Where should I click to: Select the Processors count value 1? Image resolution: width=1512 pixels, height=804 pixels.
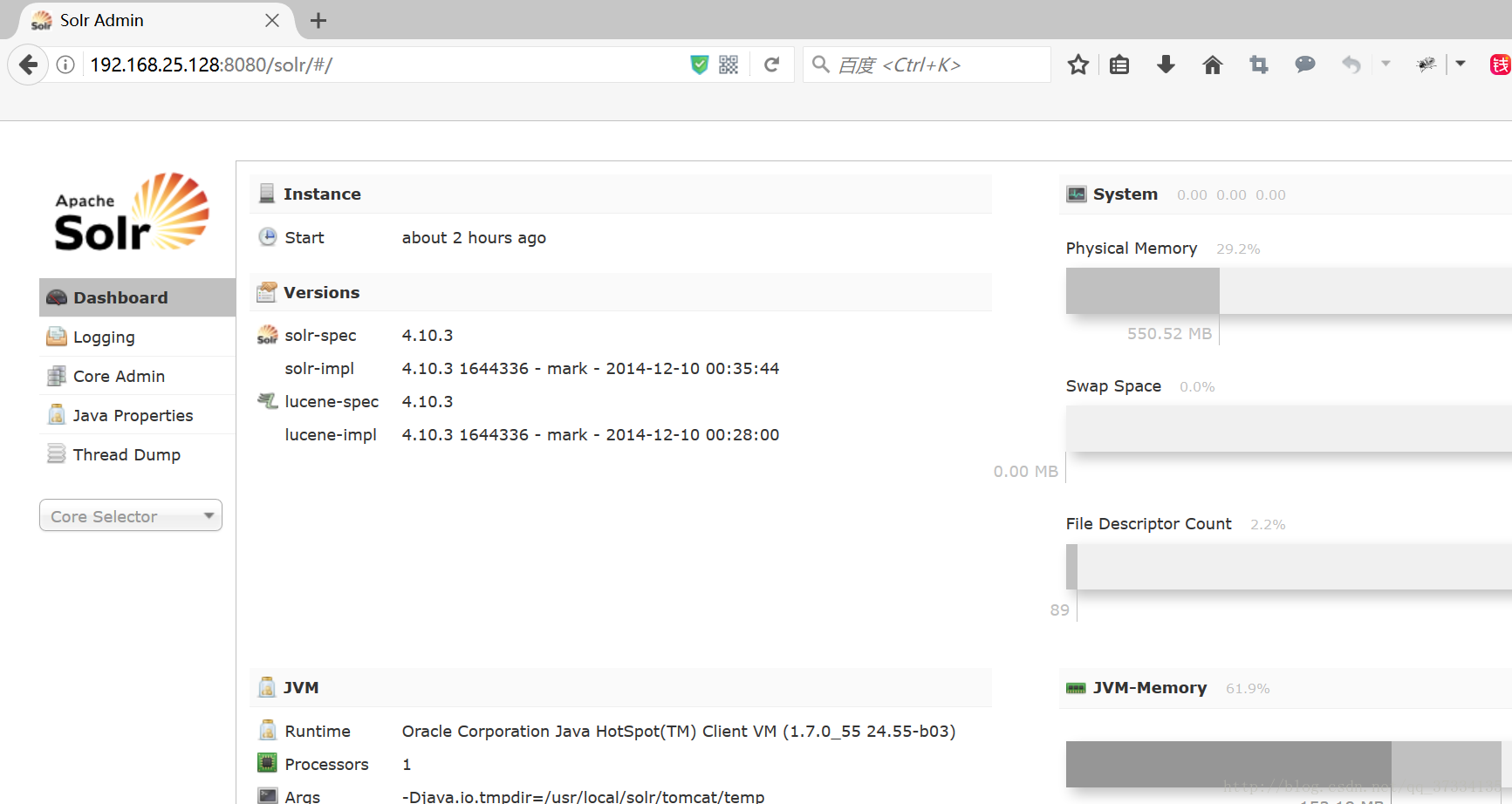coord(407,764)
